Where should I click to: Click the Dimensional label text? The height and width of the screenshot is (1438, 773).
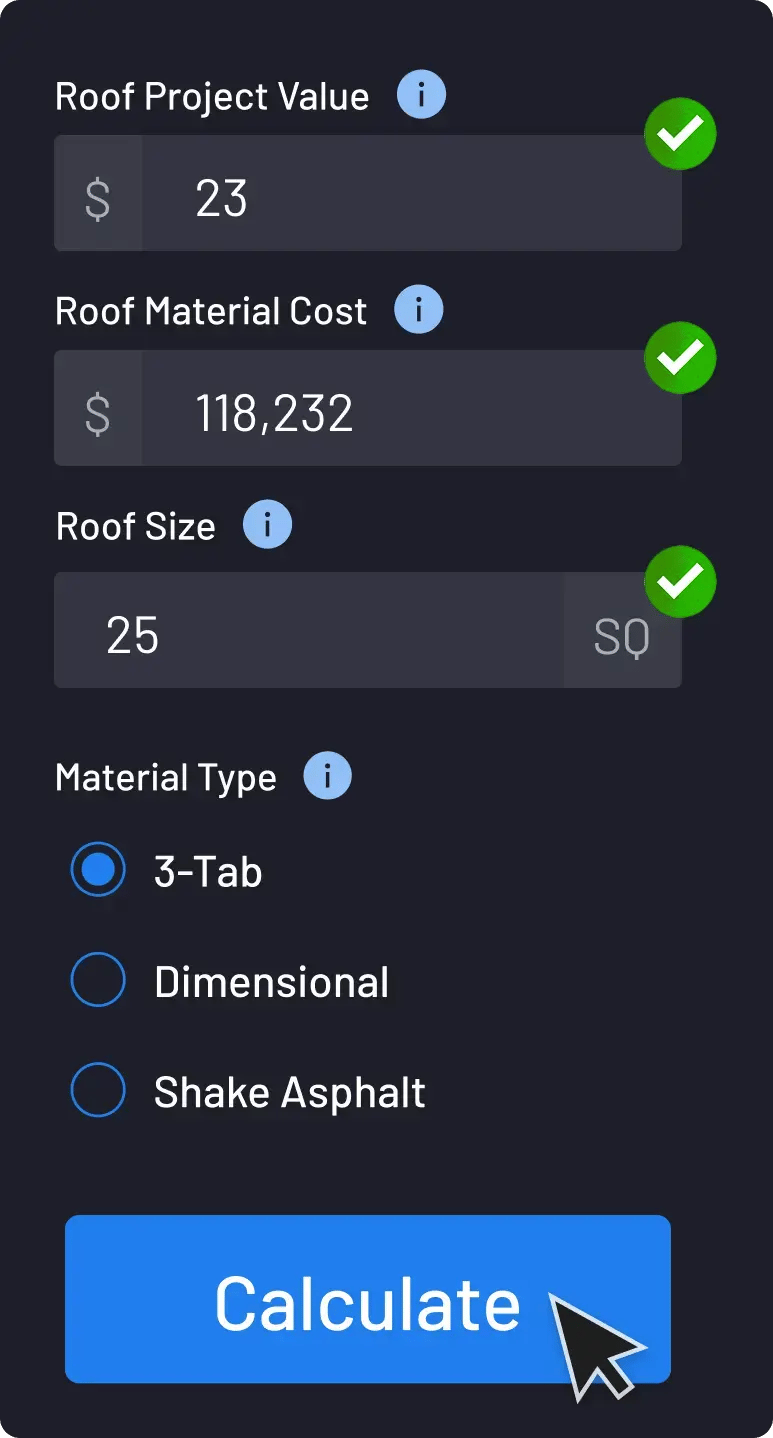pyautogui.click(x=271, y=982)
